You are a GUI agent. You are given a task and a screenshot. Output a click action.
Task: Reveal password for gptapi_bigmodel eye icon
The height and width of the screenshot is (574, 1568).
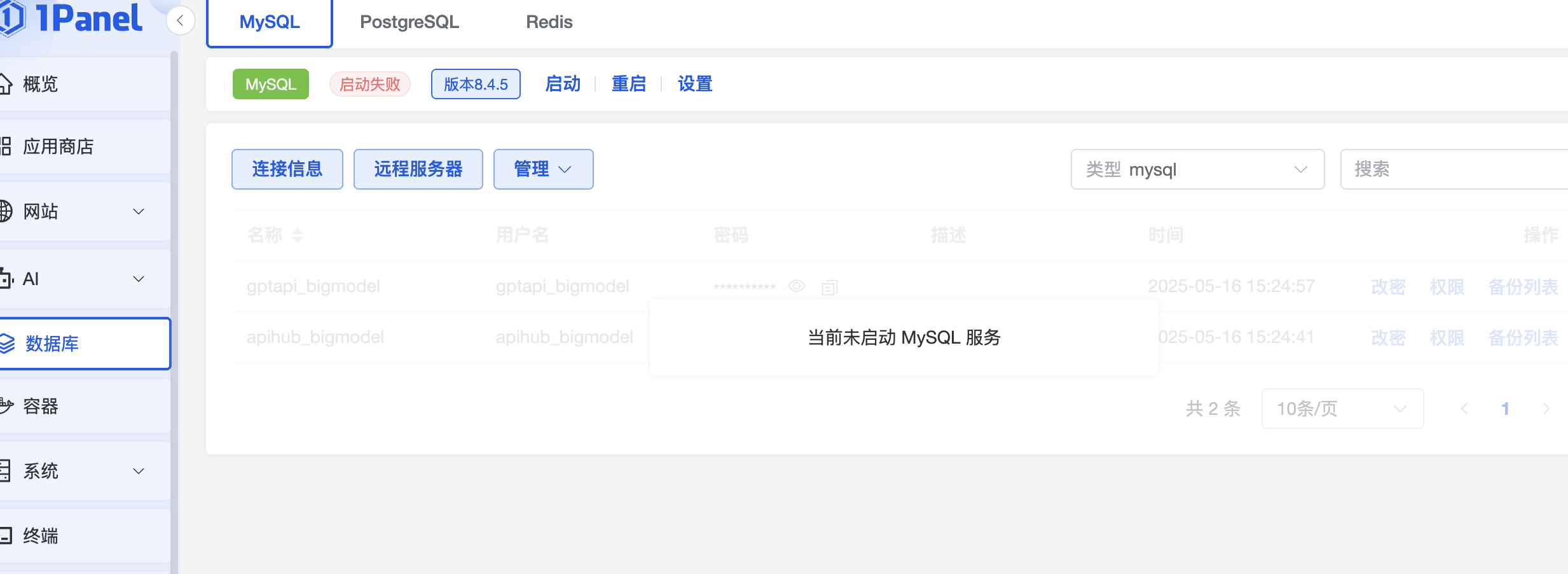pyautogui.click(x=797, y=286)
